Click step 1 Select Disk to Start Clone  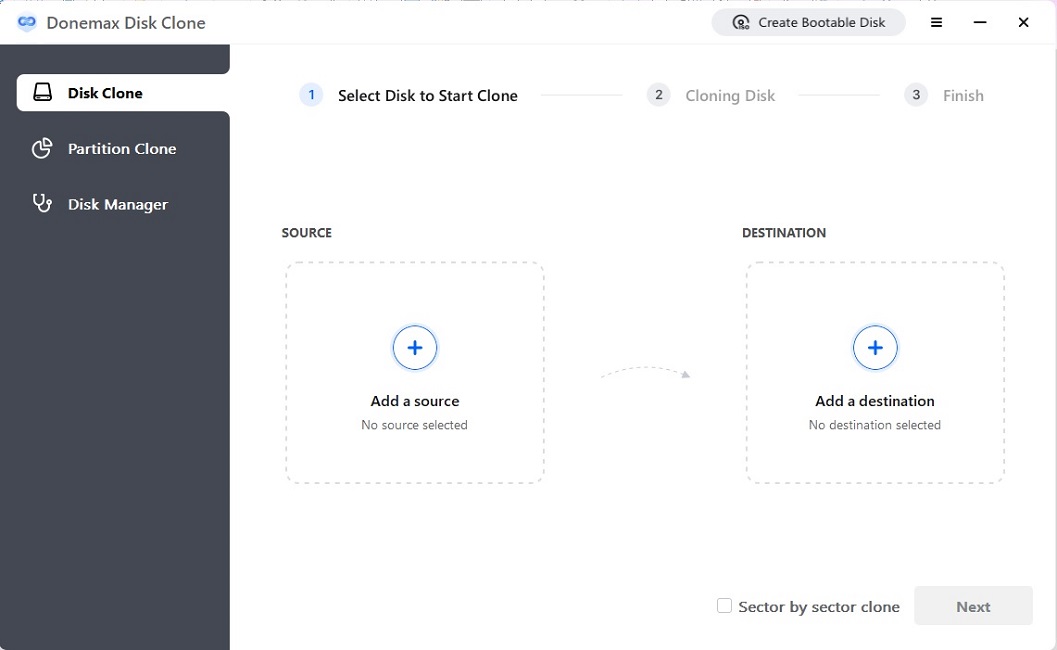click(427, 96)
